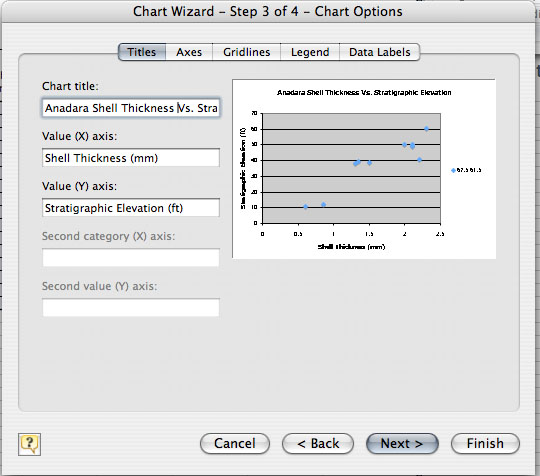
Task: Cancel the Chart Wizard
Action: tap(235, 444)
